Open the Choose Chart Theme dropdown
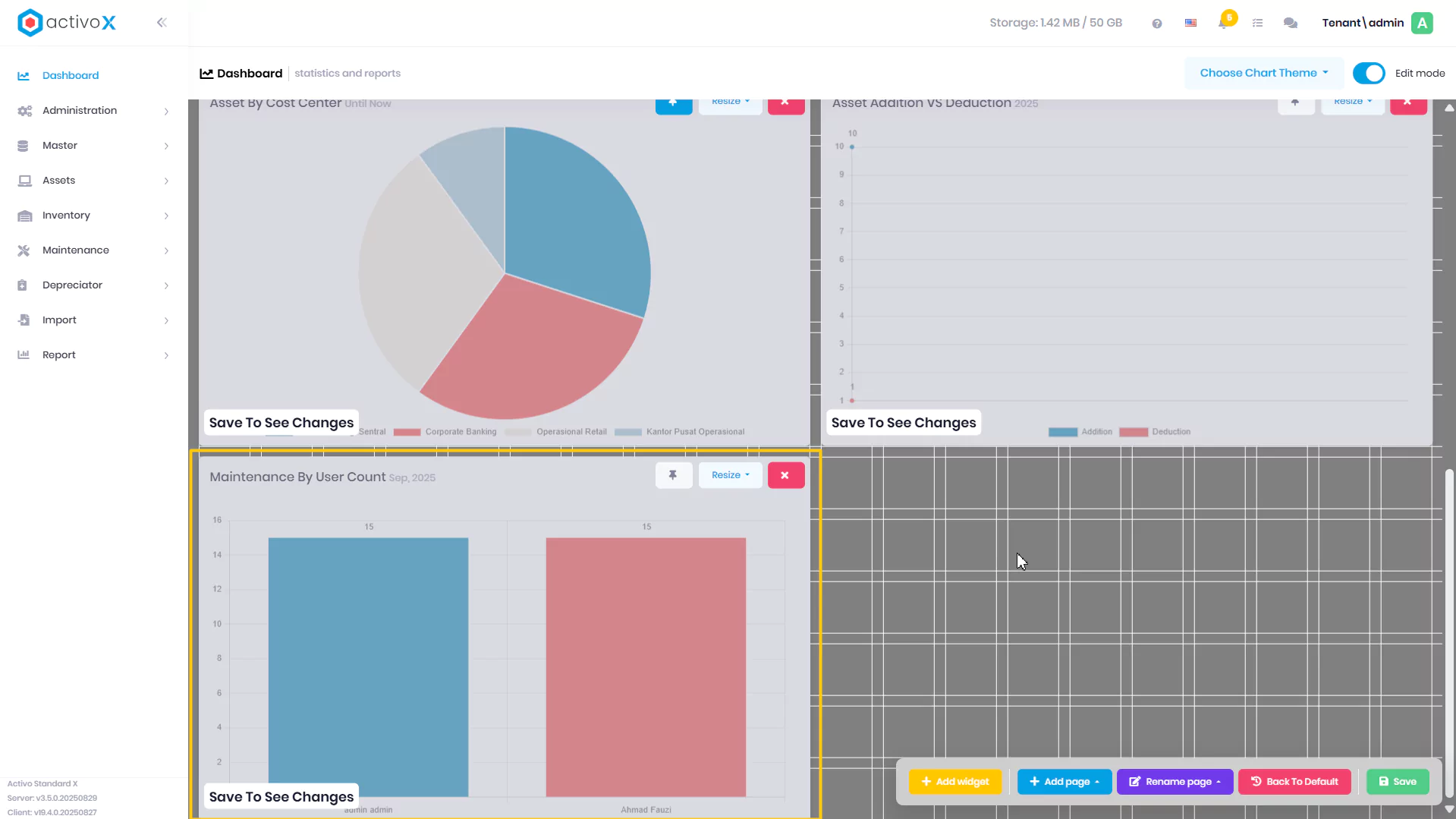 pyautogui.click(x=1264, y=73)
